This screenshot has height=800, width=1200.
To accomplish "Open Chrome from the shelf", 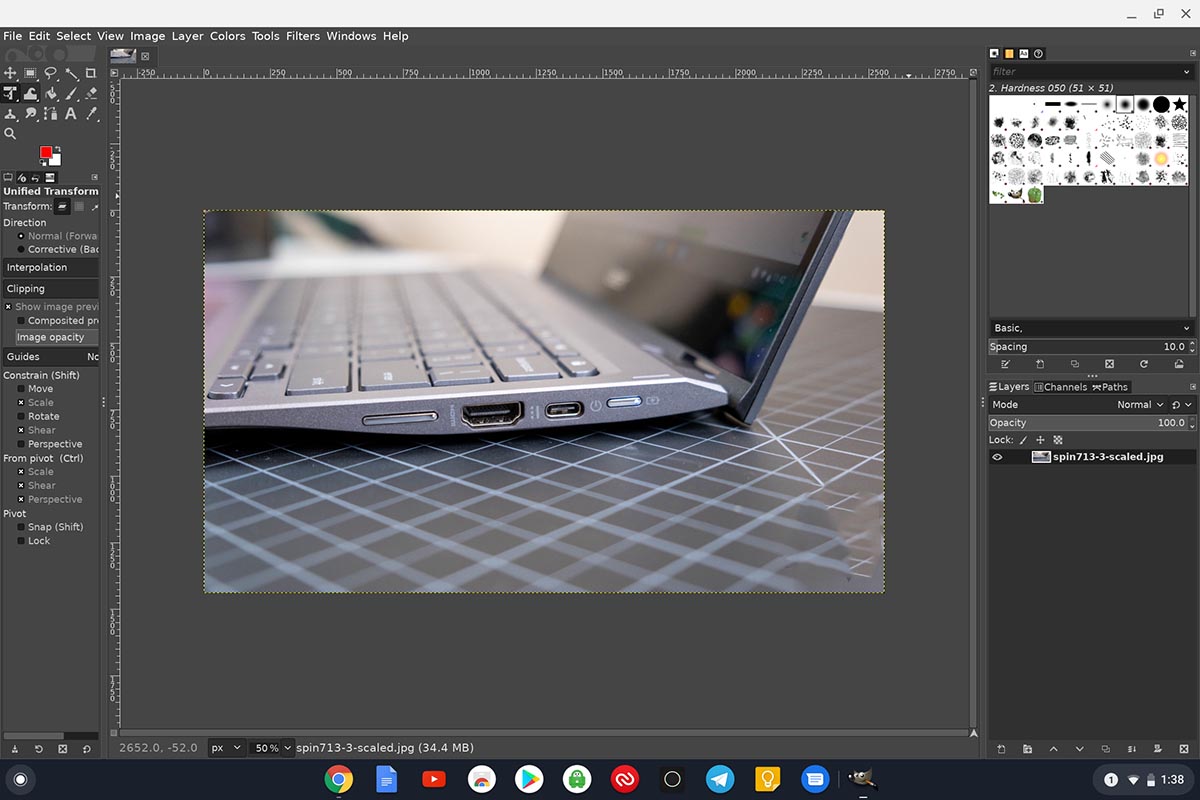I will pos(338,779).
